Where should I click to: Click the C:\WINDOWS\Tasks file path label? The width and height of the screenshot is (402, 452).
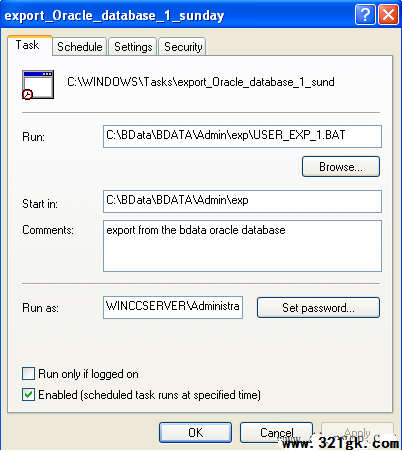point(201,82)
